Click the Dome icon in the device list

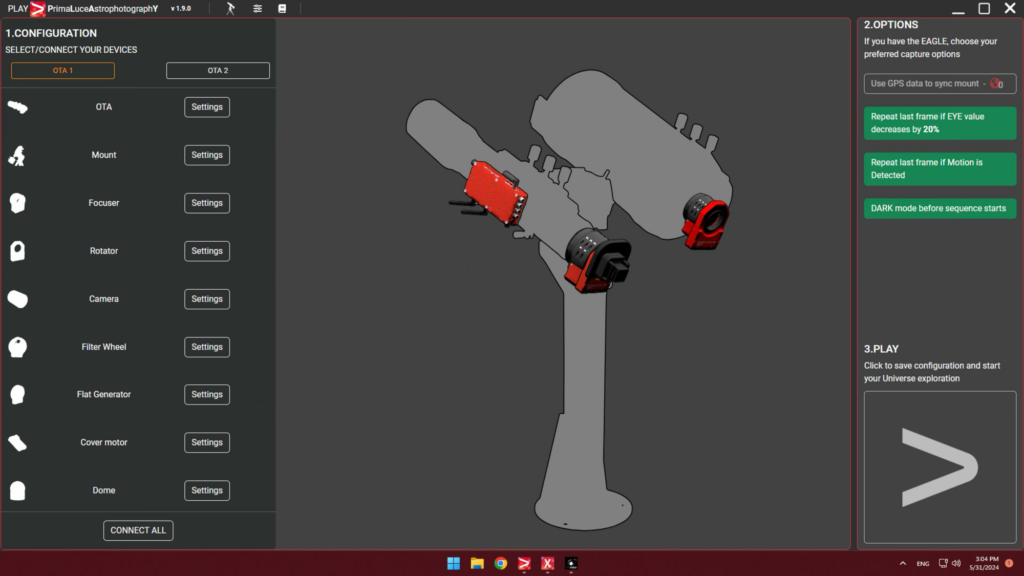click(x=17, y=490)
